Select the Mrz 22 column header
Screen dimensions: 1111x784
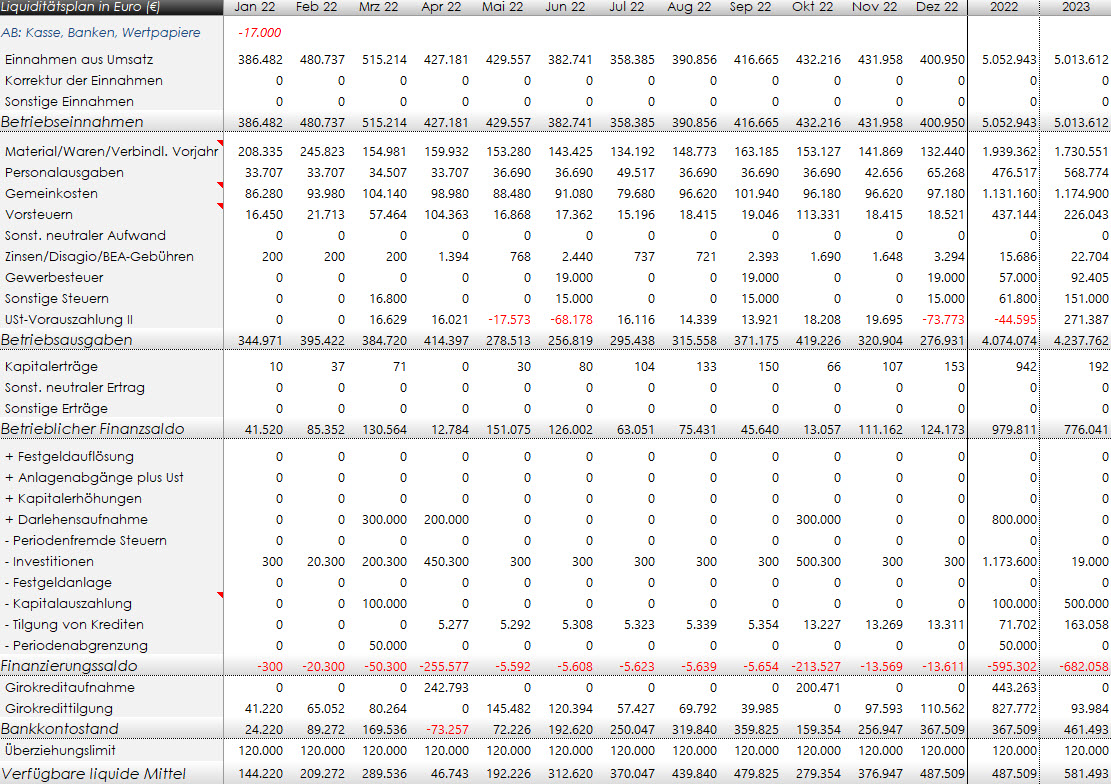(x=380, y=7)
